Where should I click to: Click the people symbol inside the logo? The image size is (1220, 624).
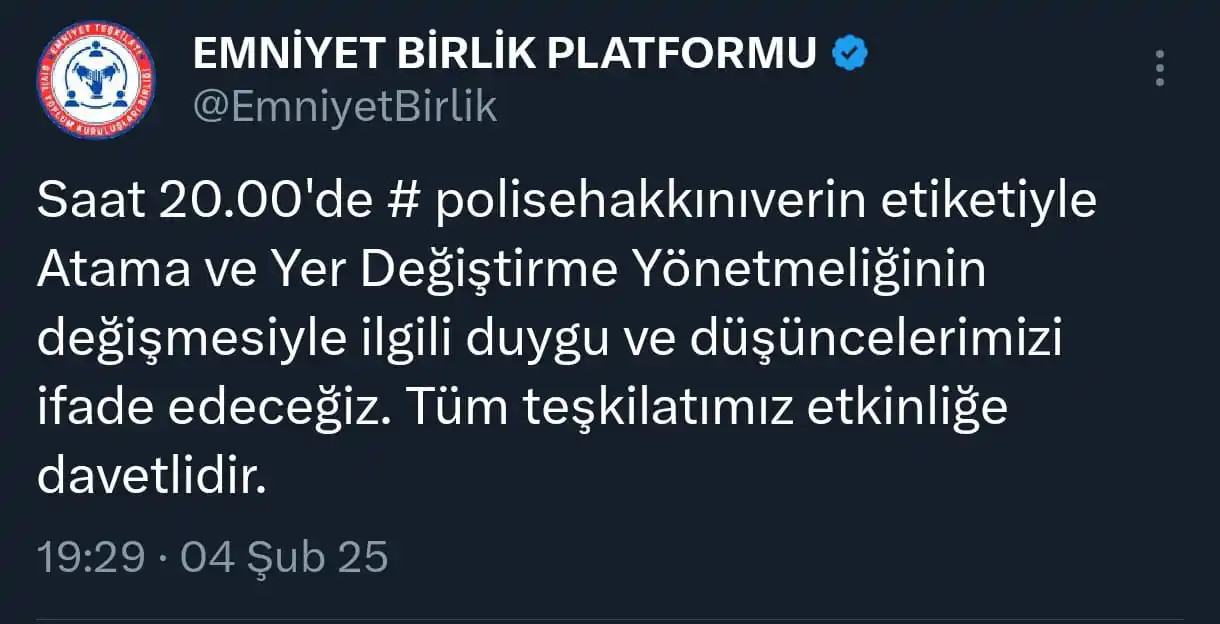[x=95, y=80]
